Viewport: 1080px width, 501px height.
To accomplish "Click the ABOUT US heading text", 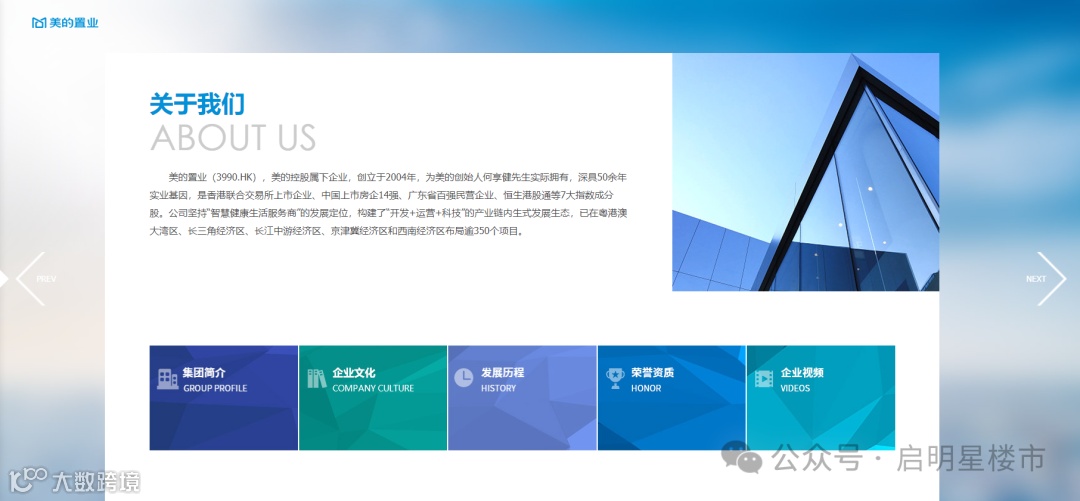I will 233,137.
